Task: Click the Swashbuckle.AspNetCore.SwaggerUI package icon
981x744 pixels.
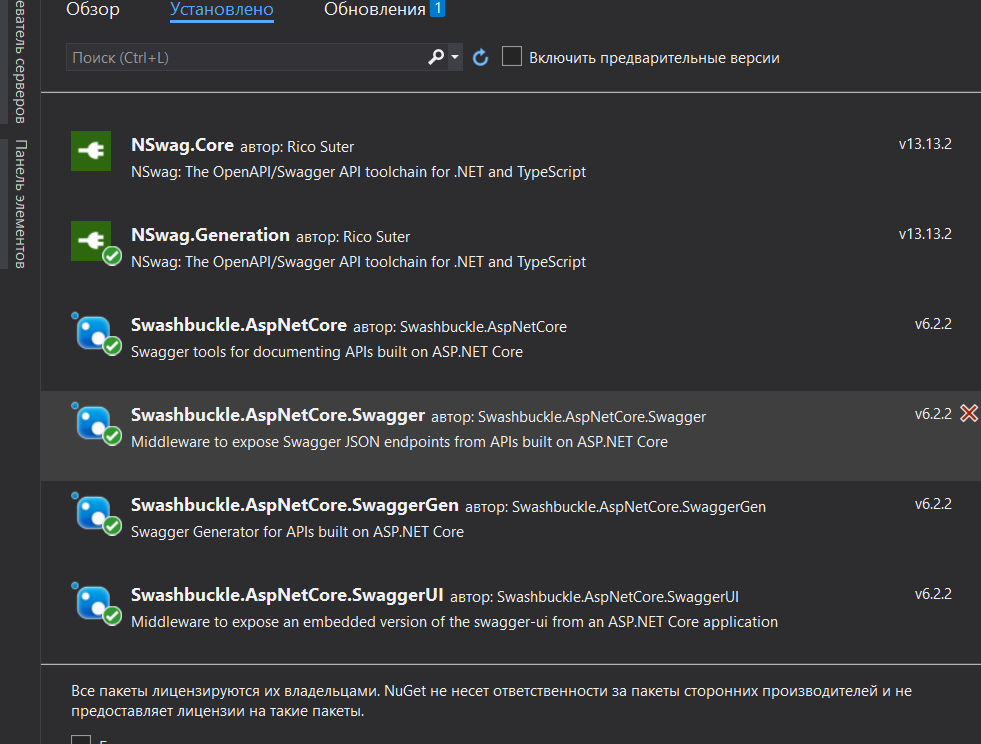Action: (95, 604)
